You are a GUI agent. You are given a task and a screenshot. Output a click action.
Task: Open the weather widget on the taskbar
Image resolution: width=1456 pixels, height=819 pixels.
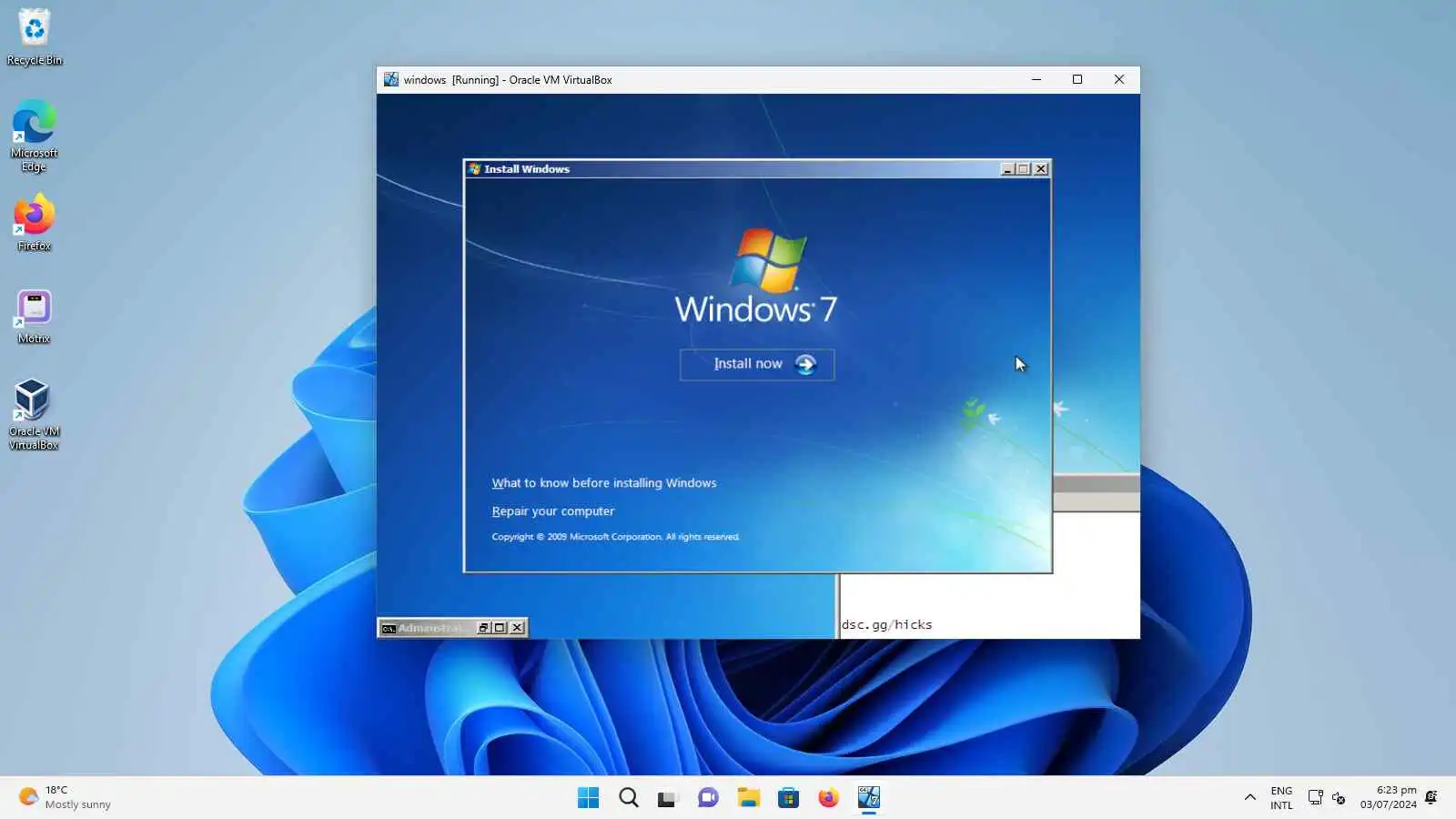click(65, 797)
